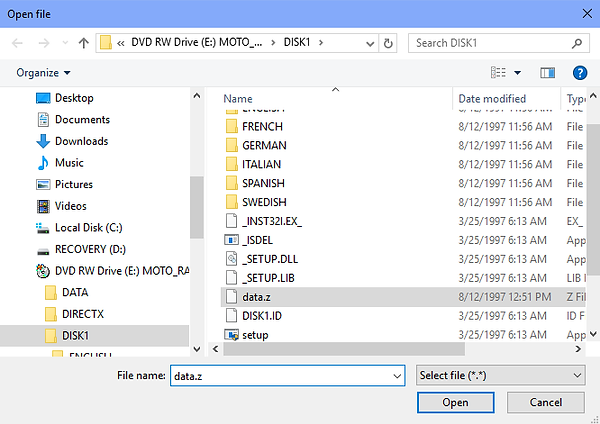Sort files by Date modified column

(492, 99)
